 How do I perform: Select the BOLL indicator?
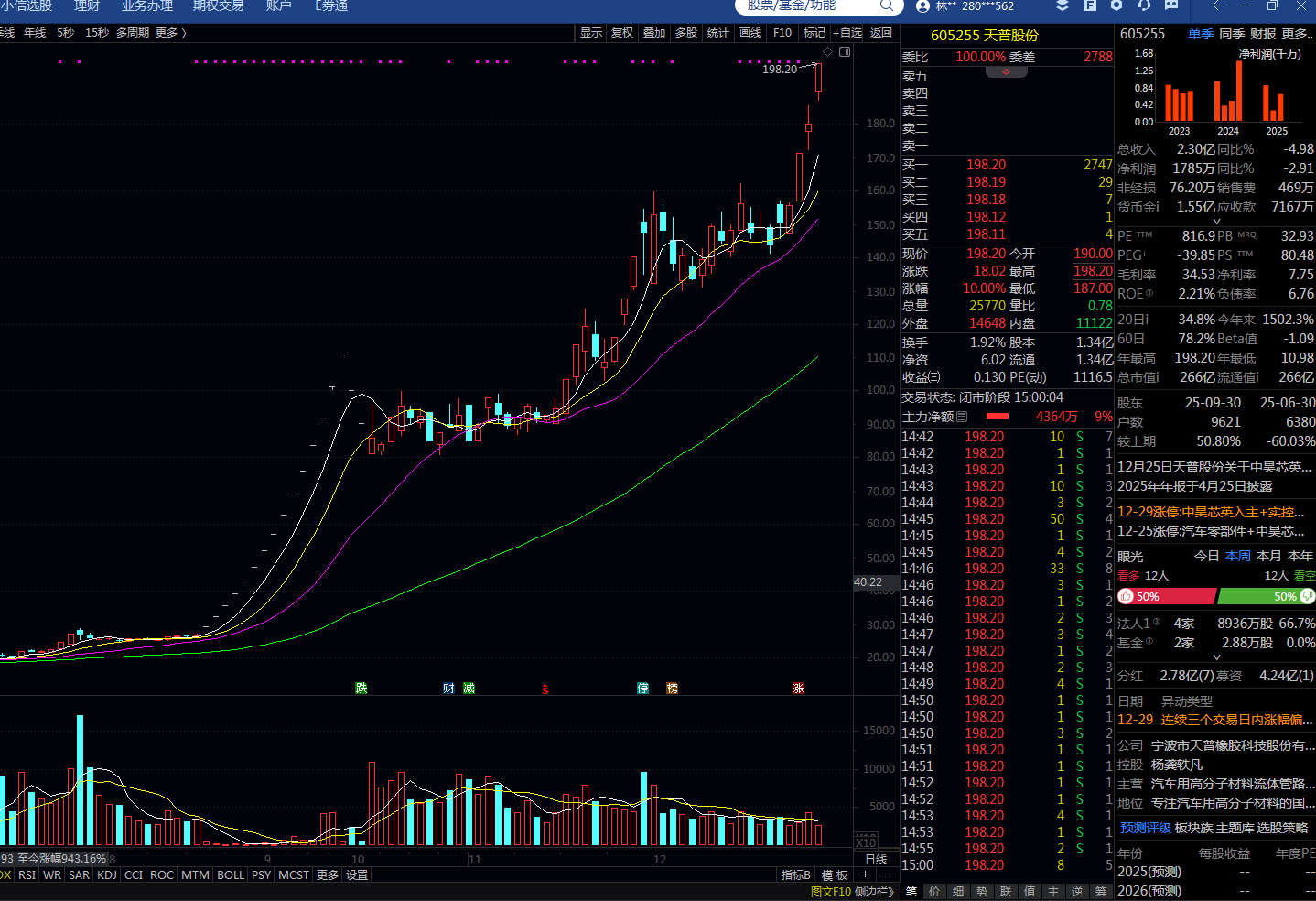tap(231, 874)
